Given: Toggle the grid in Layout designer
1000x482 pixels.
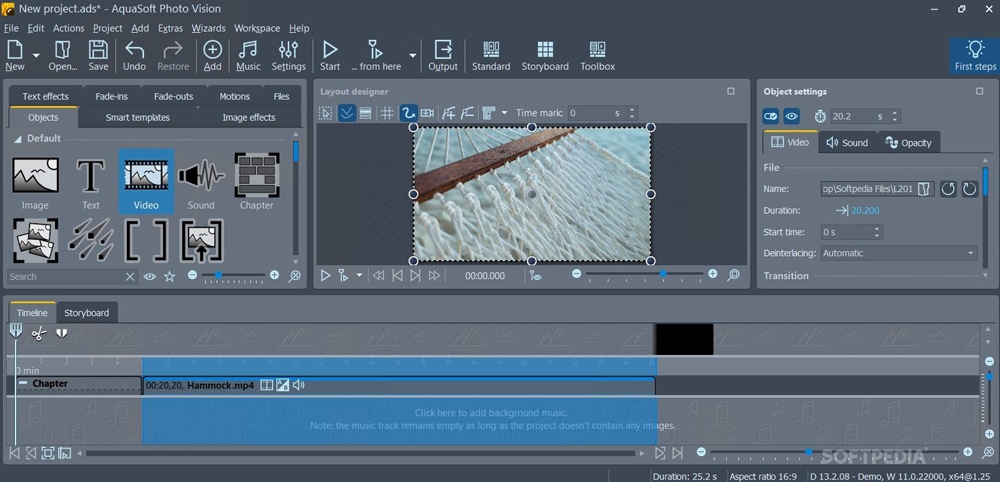Looking at the screenshot, I should 387,113.
